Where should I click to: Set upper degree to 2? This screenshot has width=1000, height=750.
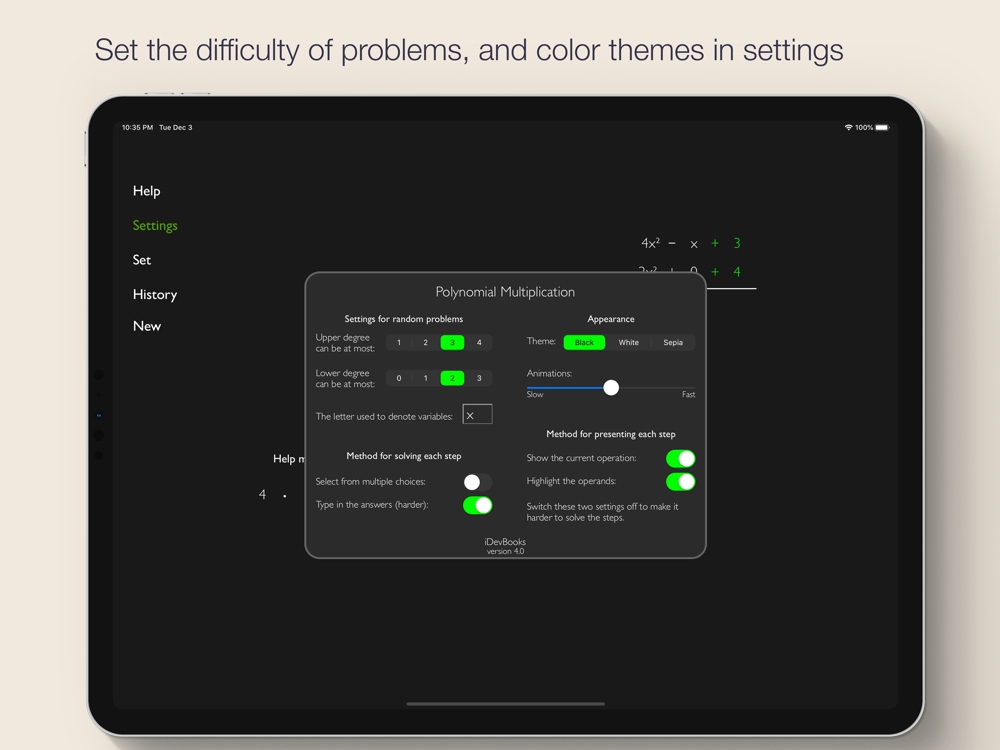(x=425, y=342)
